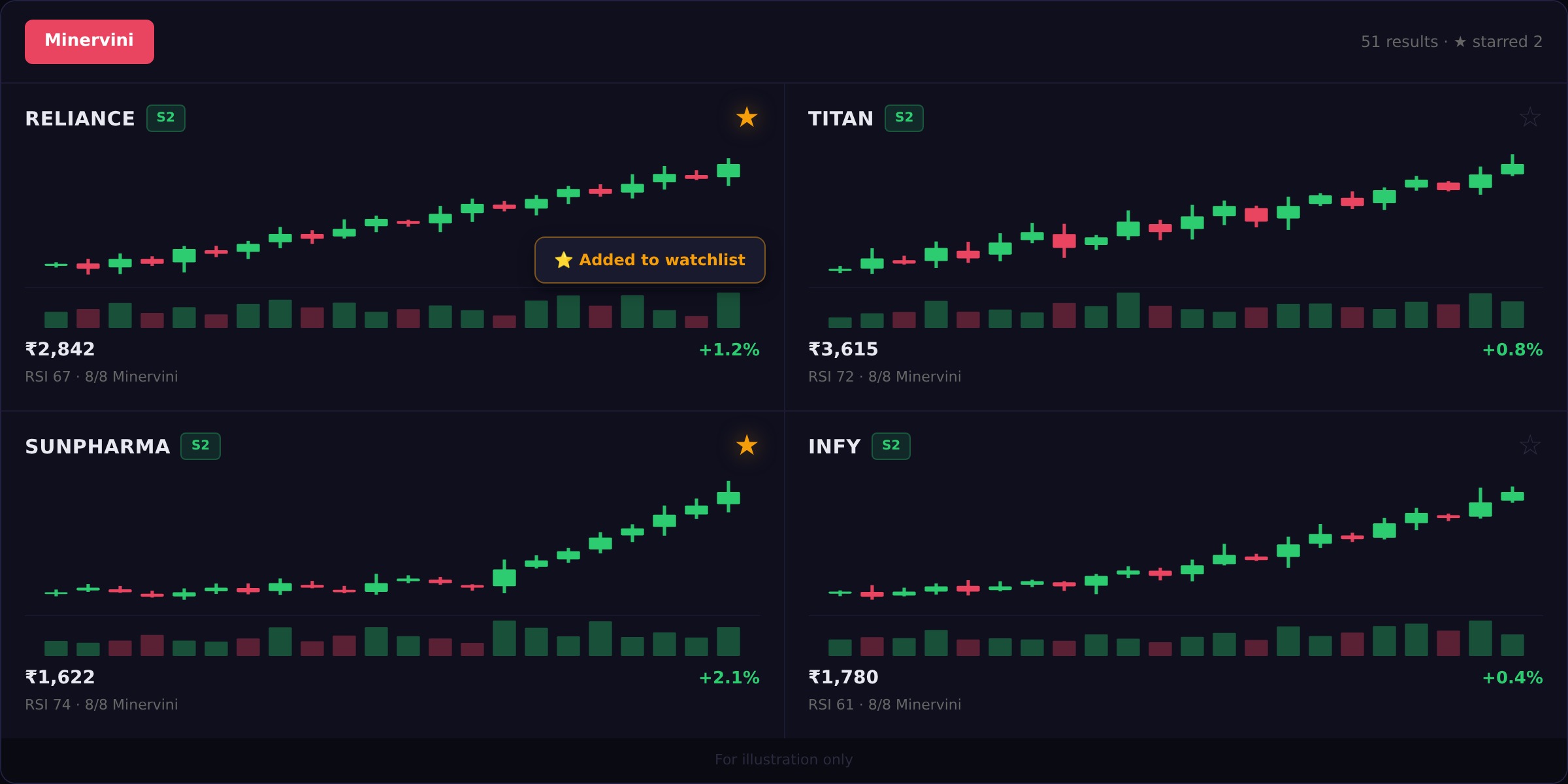Star TITAN to add to watchlist
This screenshot has height=784, width=1568.
click(1530, 118)
